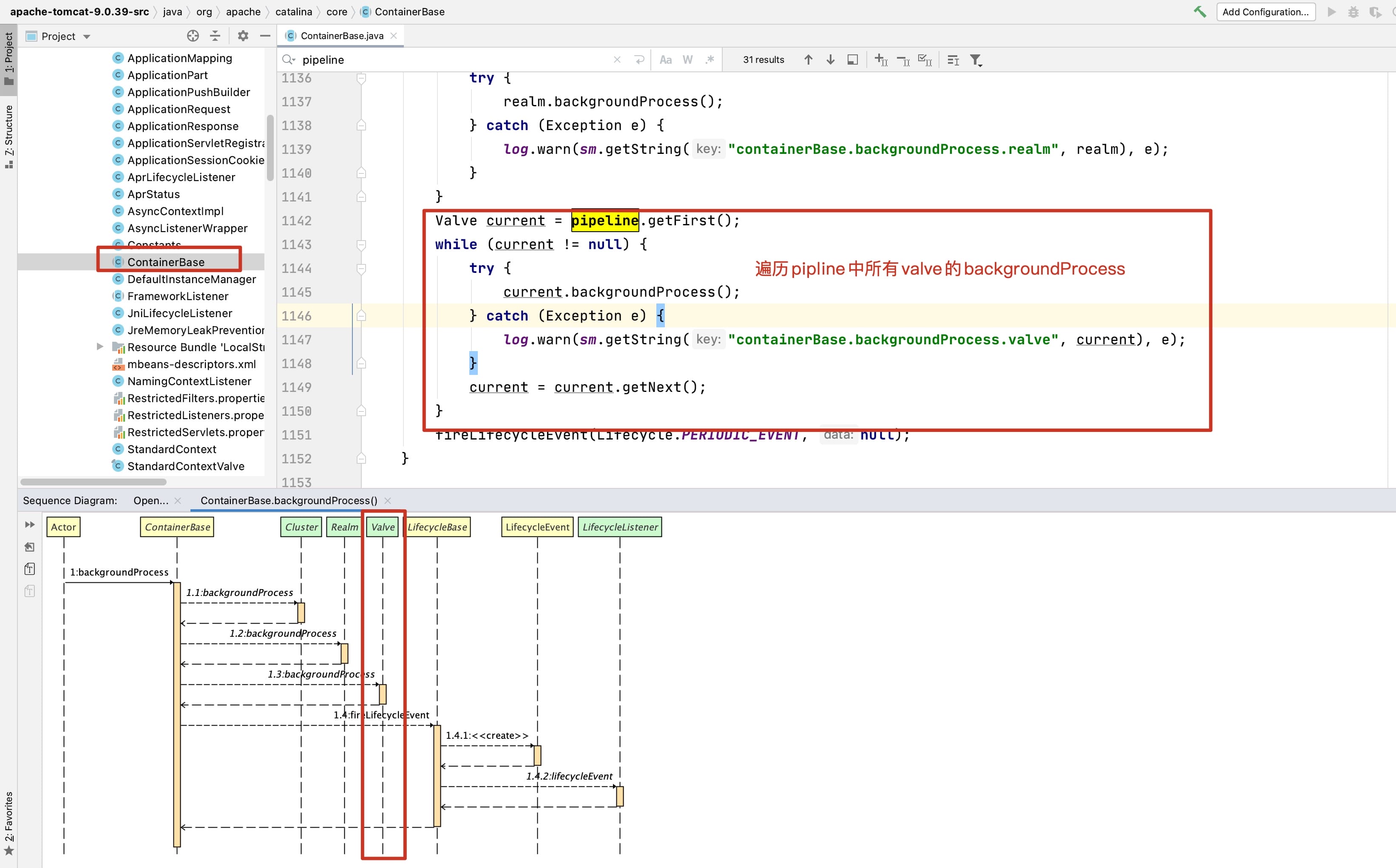Go to the next search occurrence arrow
This screenshot has width=1396, height=868.
830,60
